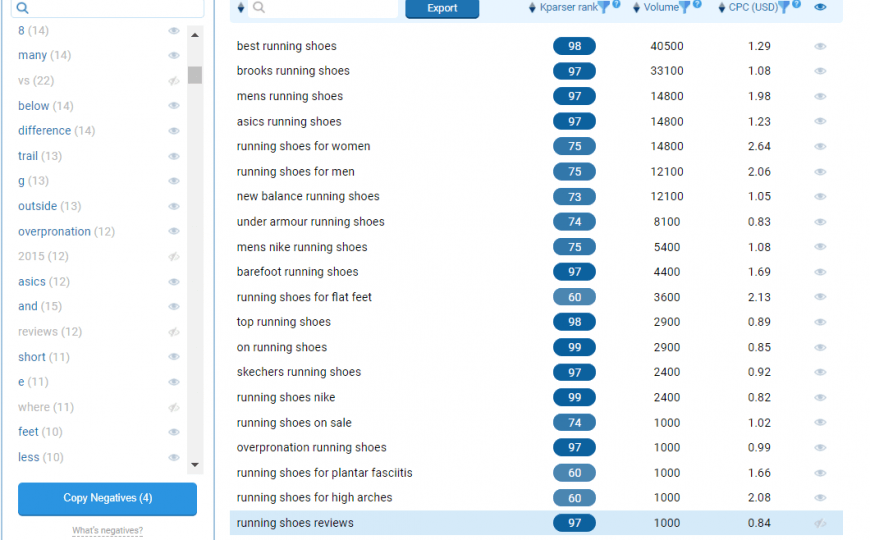Click keyword 'under armour running shoes'
Viewport: 870px width, 540px height.
311,222
